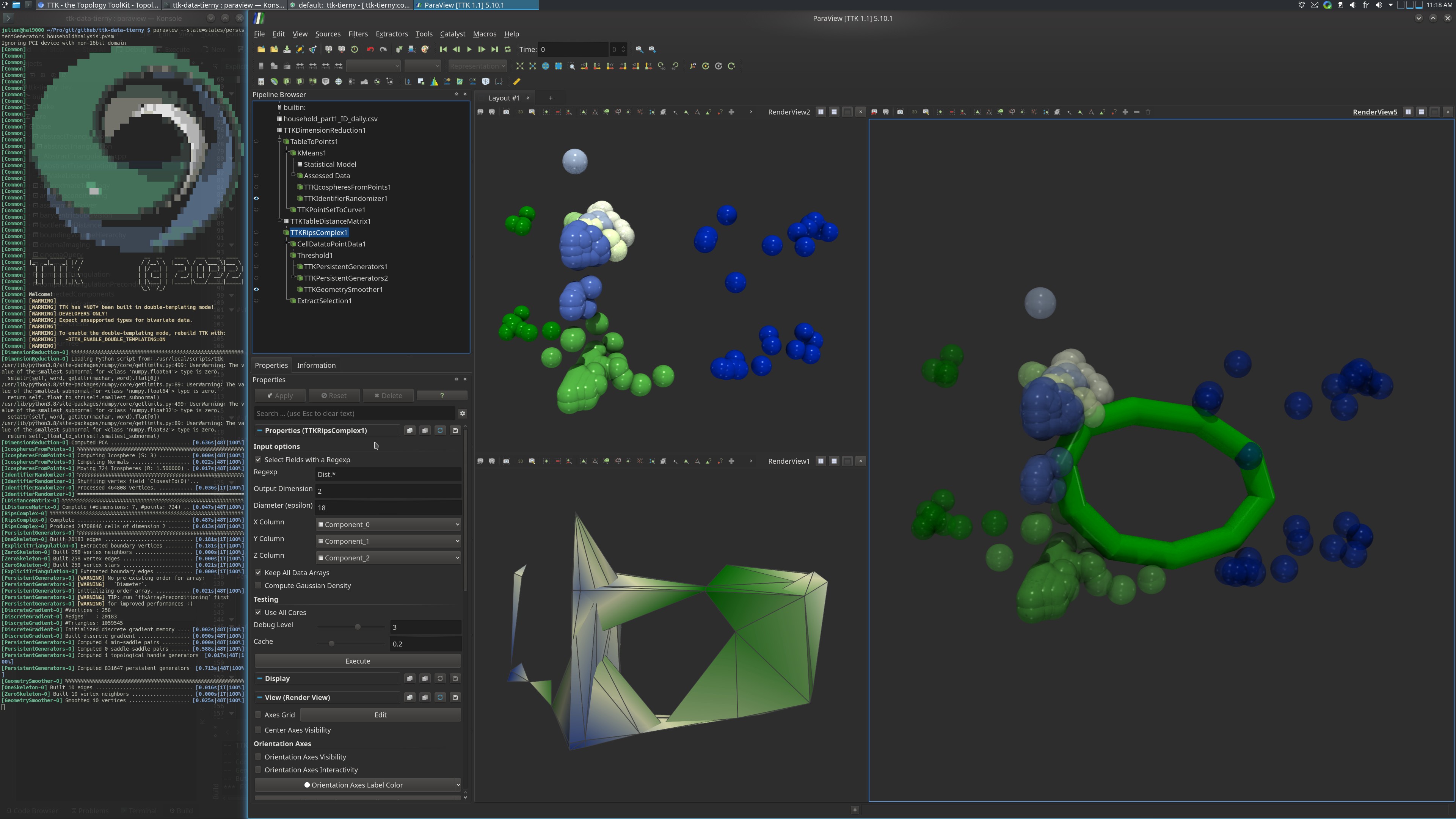Click the Save Data download icon
The height and width of the screenshot is (819, 1456).
(x=287, y=50)
